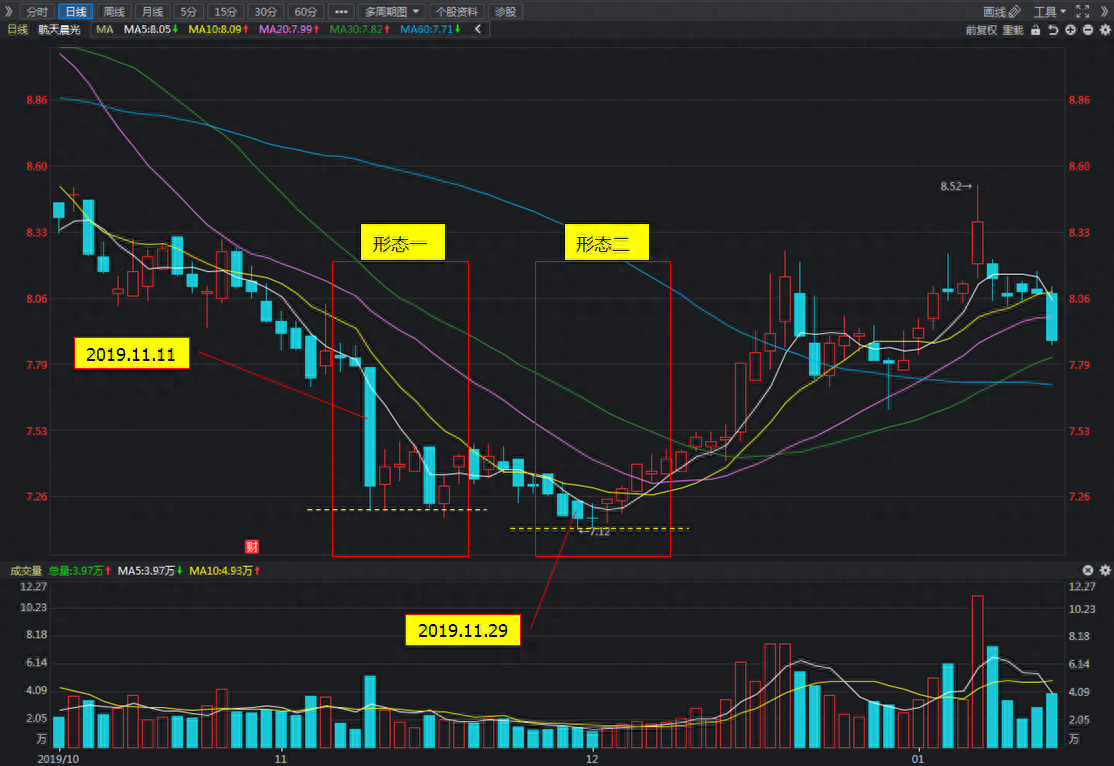1114x766 pixels.
Task: Close the 成交量 volume panel
Action: pos(1088,571)
